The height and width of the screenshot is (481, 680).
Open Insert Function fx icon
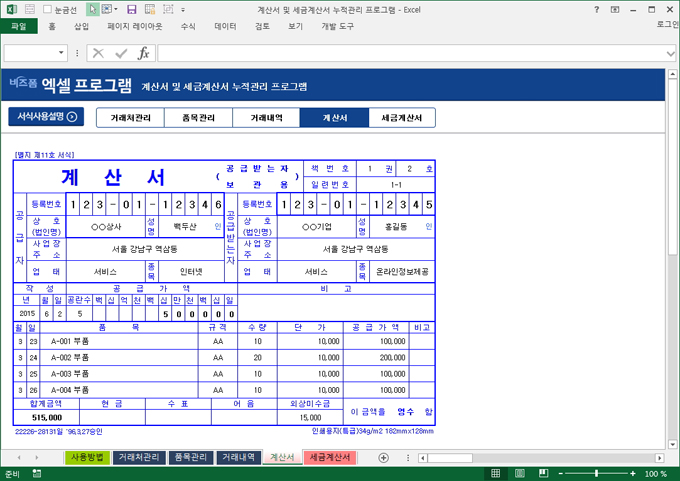(144, 53)
